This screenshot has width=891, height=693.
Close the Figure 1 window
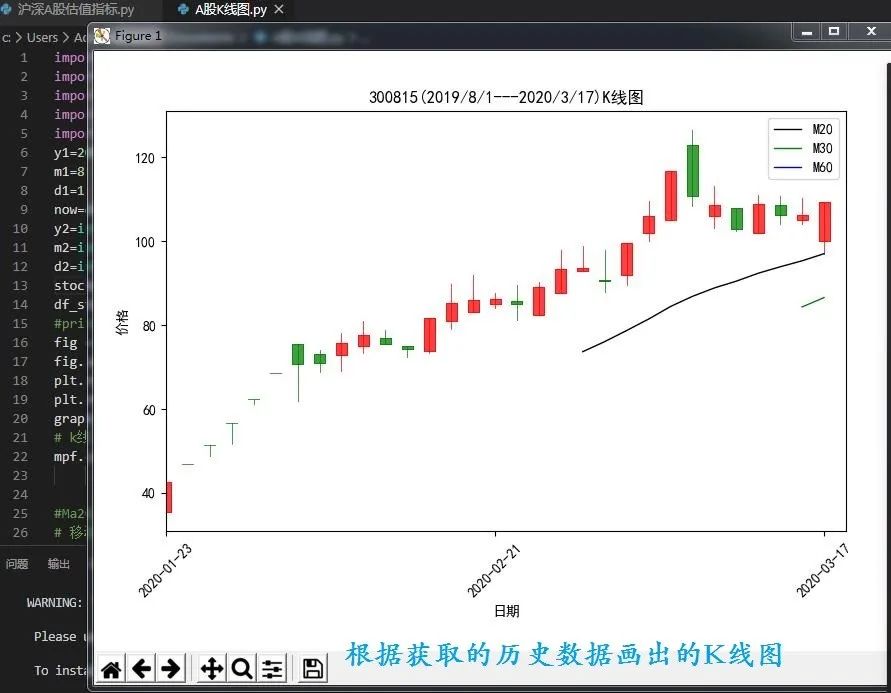871,31
